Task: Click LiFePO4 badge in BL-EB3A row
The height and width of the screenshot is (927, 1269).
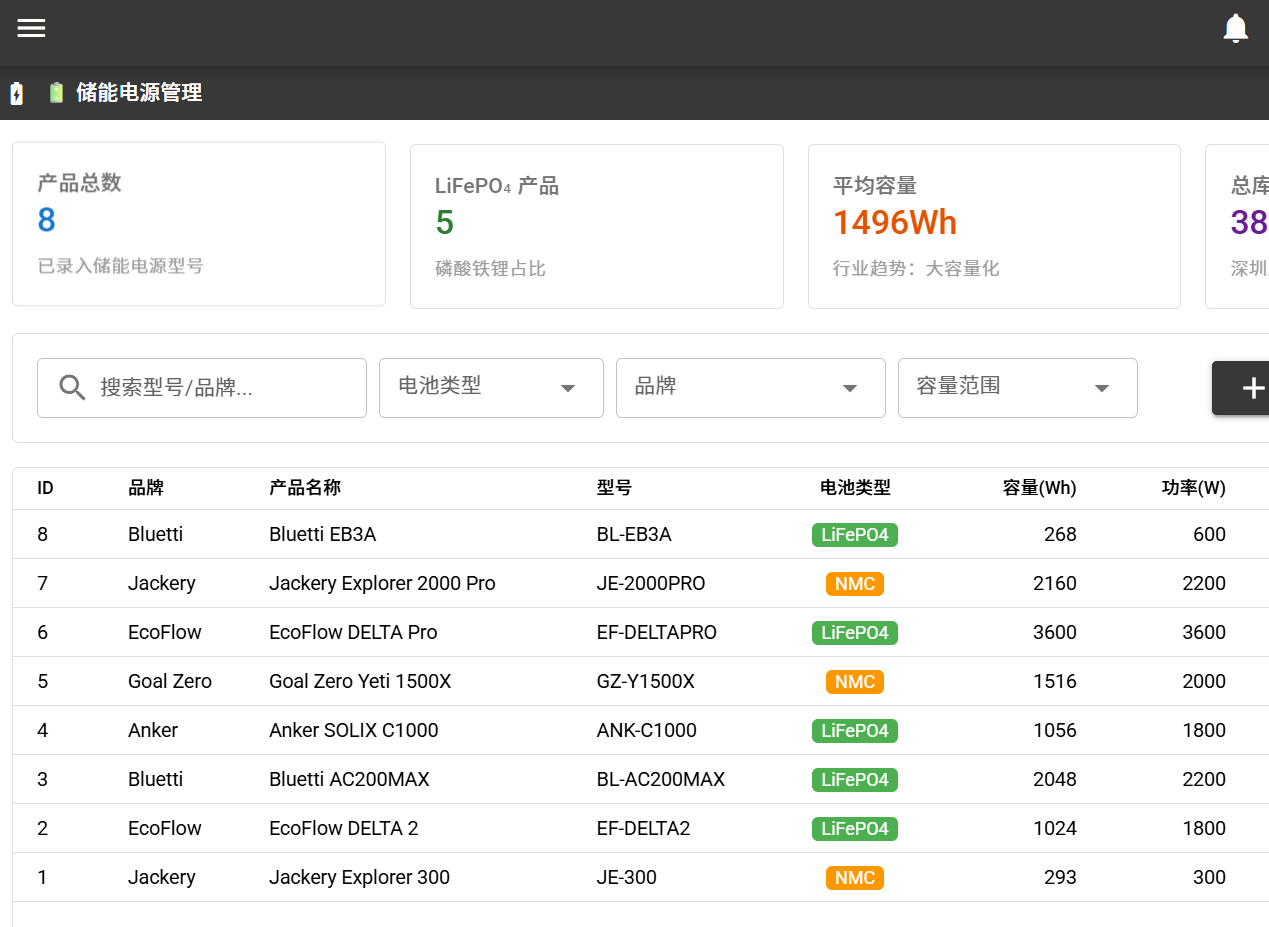Action: pyautogui.click(x=855, y=535)
